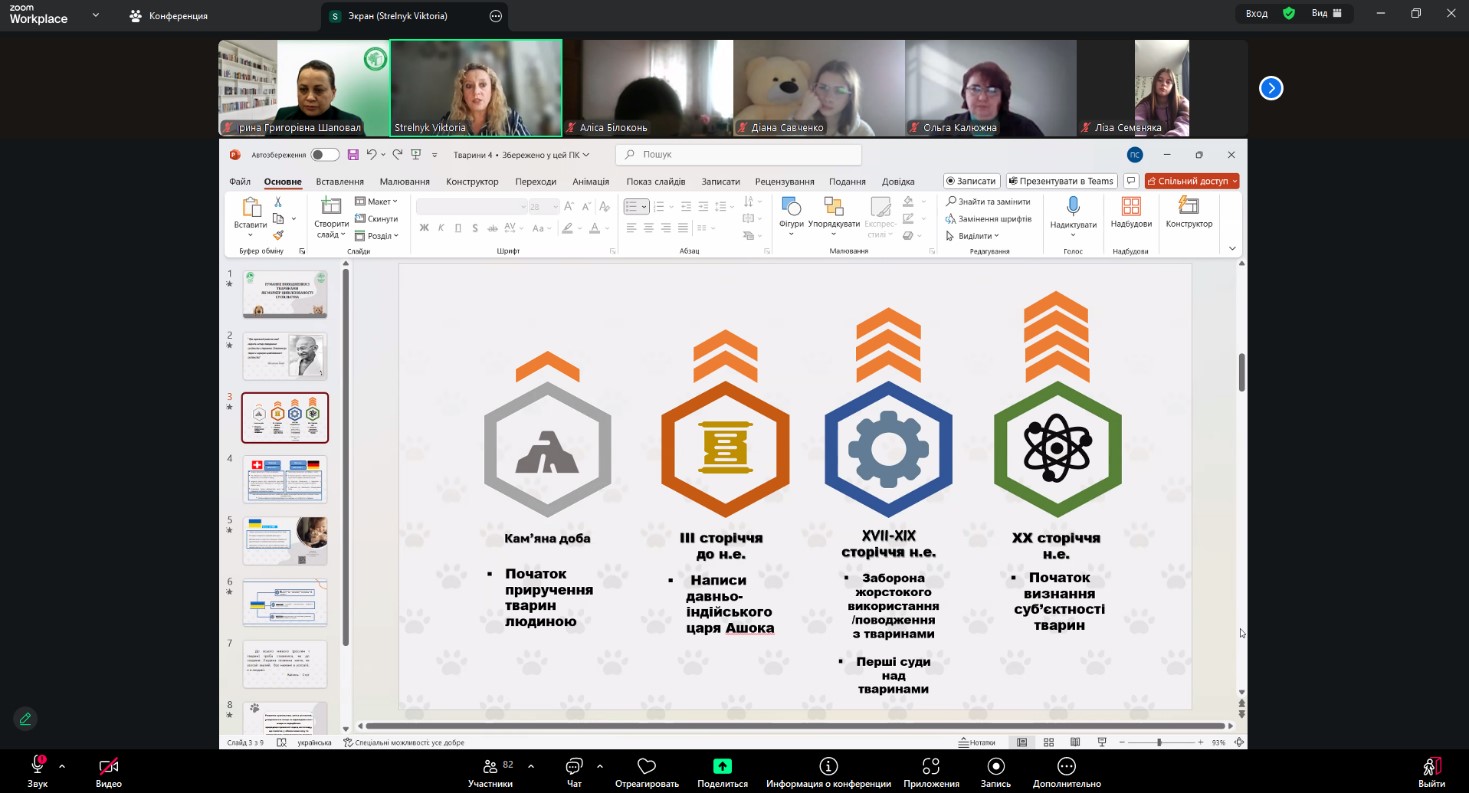Viewport: 1469px width, 793px height.
Task: Select slide 4 thumbnail with flags
Action: tap(285, 479)
